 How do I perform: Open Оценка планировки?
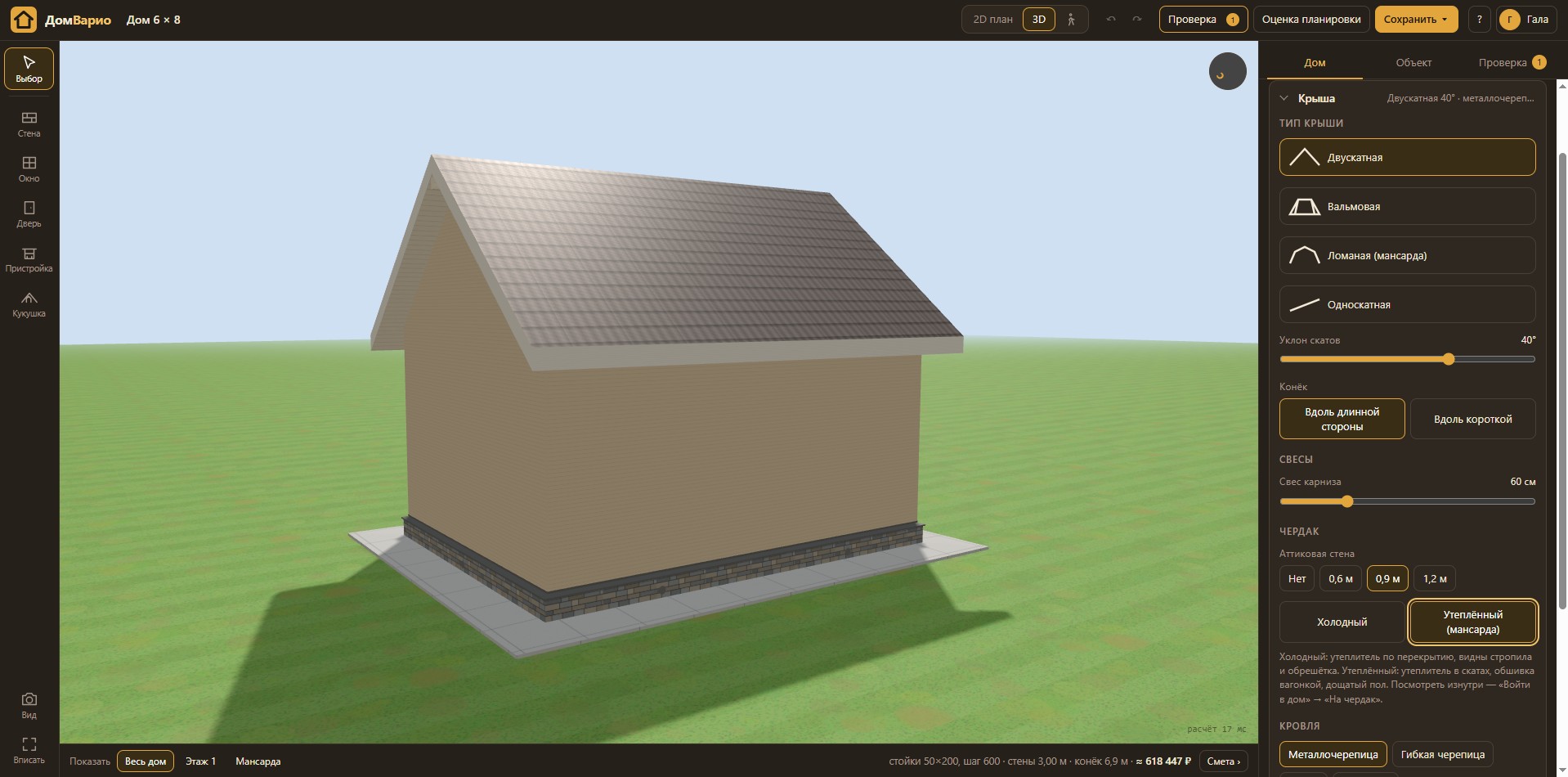click(1311, 20)
